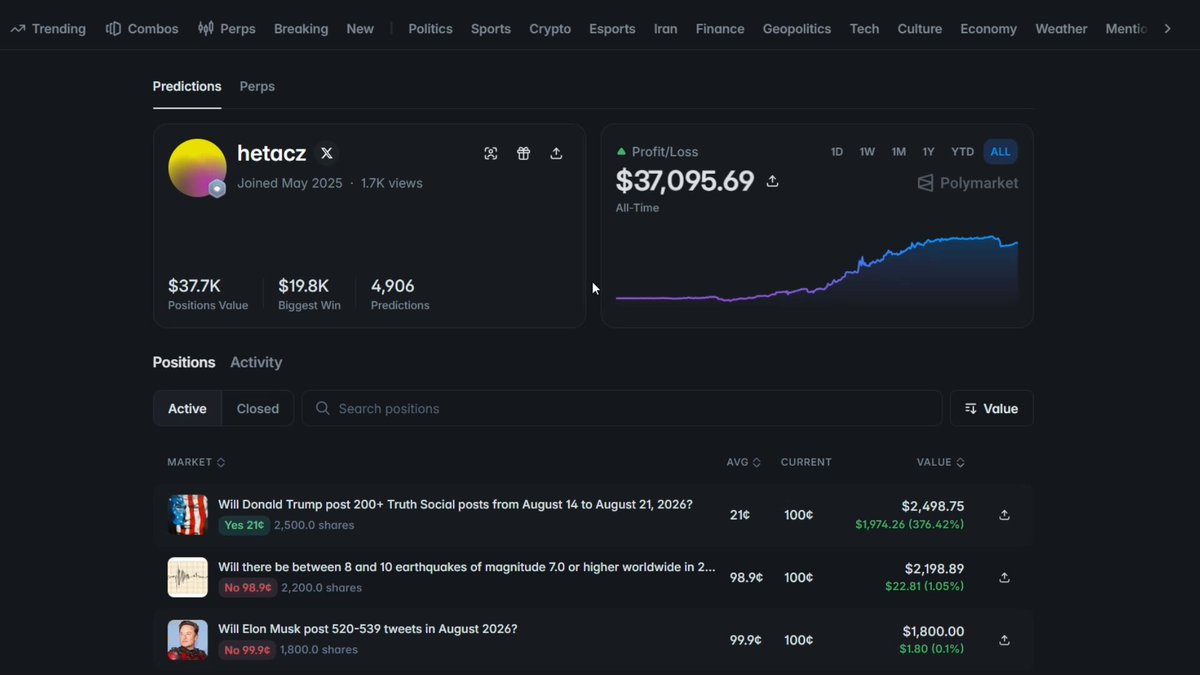Select the Predictions tab
The width and height of the screenshot is (1200, 675).
[x=187, y=86]
